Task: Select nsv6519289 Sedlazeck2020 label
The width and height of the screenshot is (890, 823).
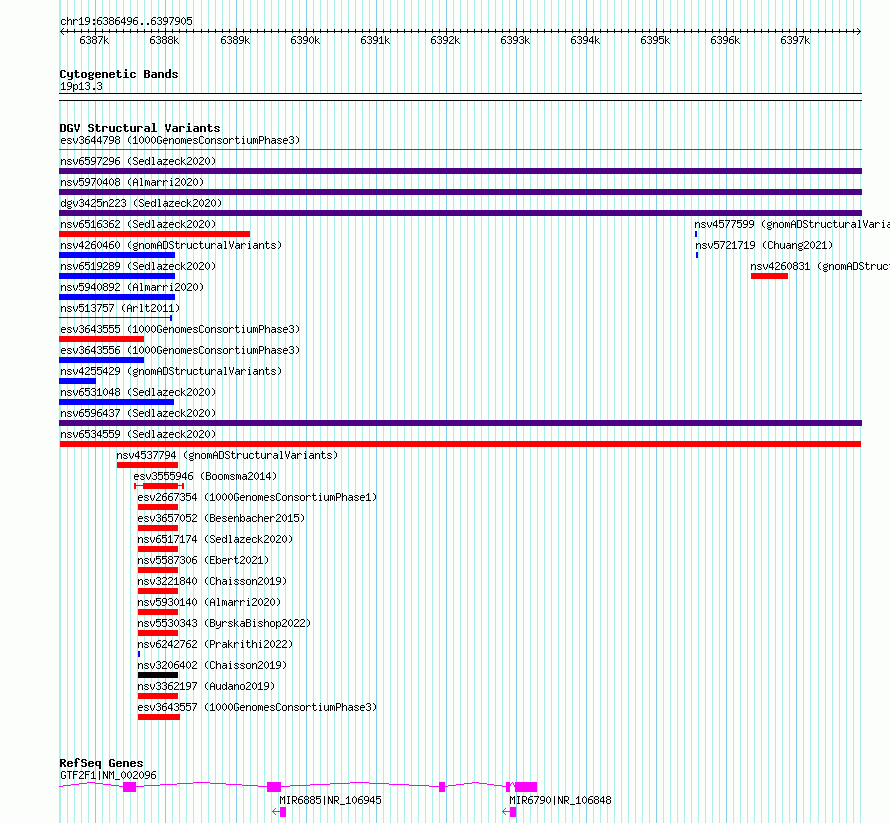Action: tap(138, 266)
